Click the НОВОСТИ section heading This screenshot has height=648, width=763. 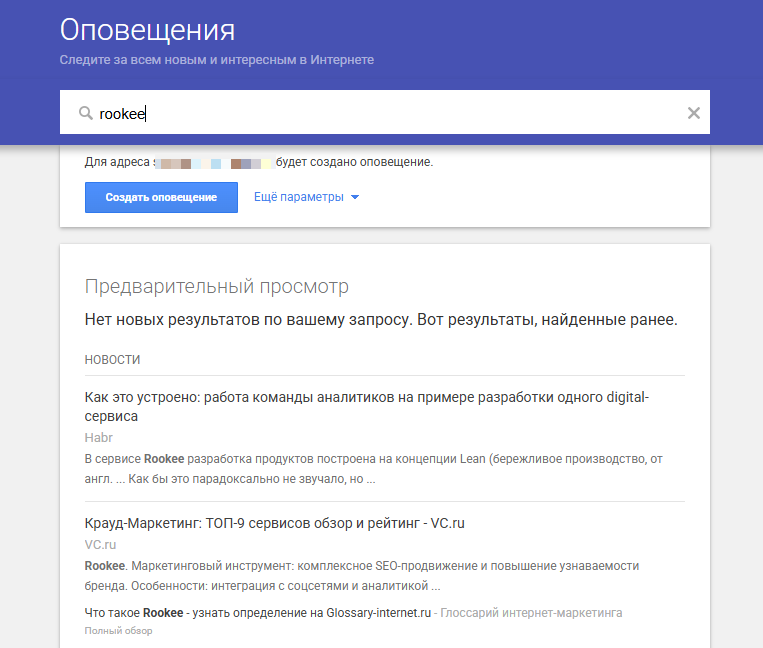[112, 360]
